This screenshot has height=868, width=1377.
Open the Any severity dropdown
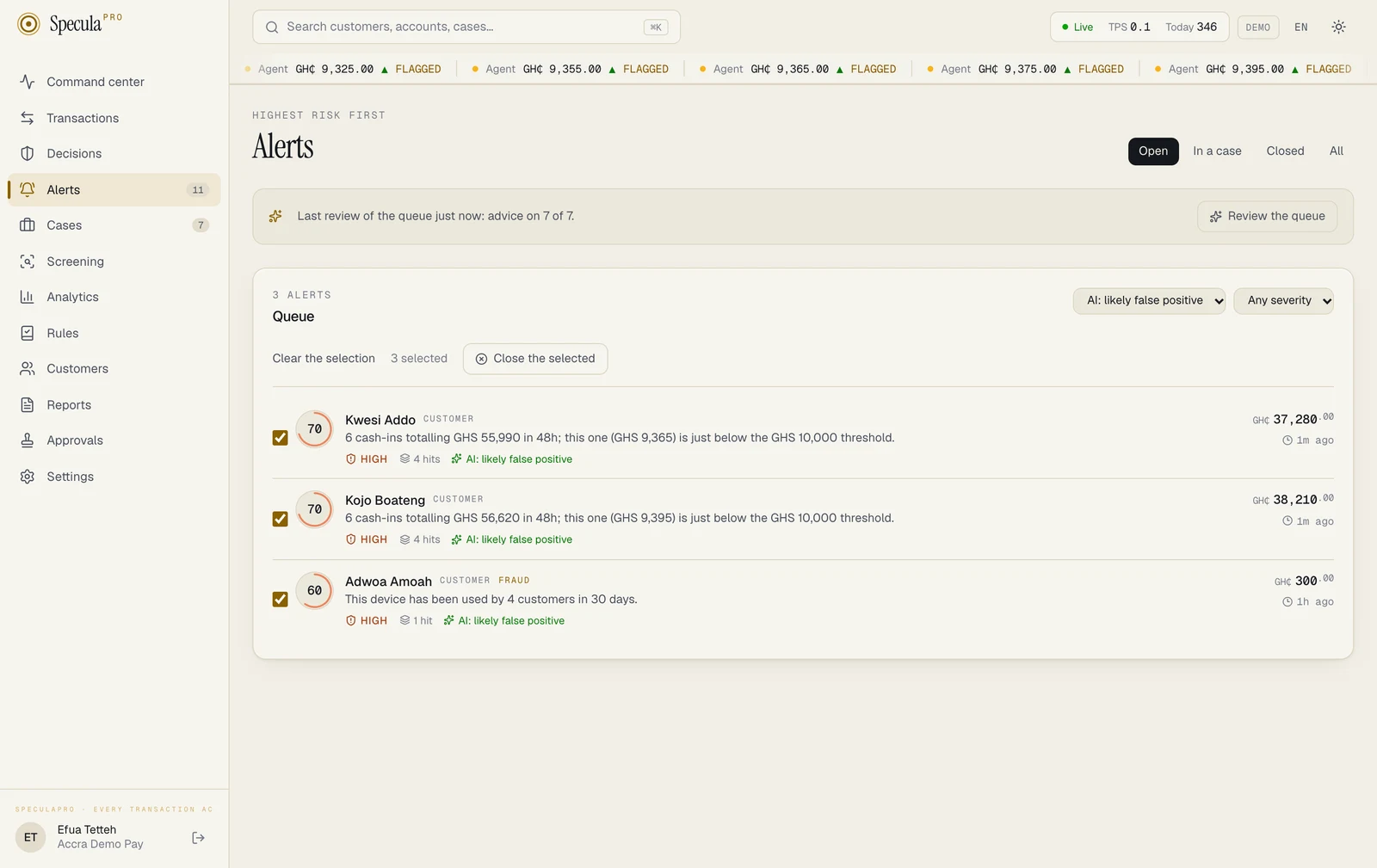[1283, 301]
